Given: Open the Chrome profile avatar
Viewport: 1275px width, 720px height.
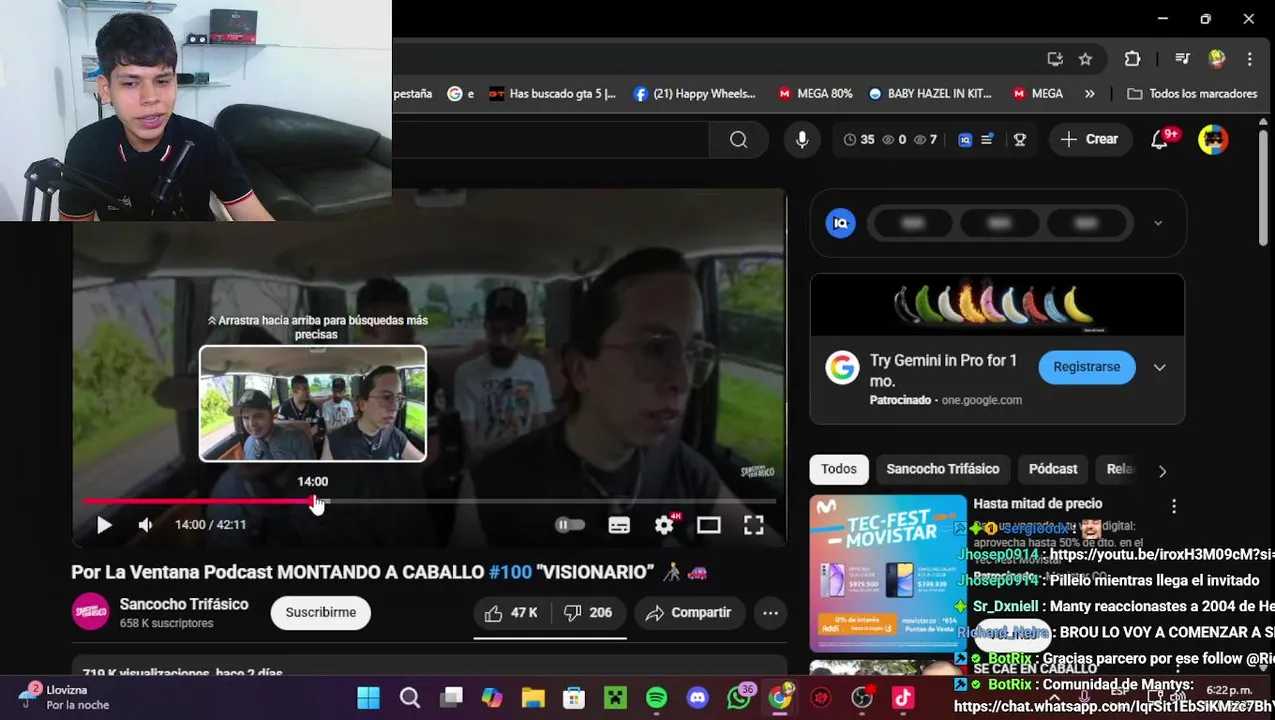Looking at the screenshot, I should 1217,59.
